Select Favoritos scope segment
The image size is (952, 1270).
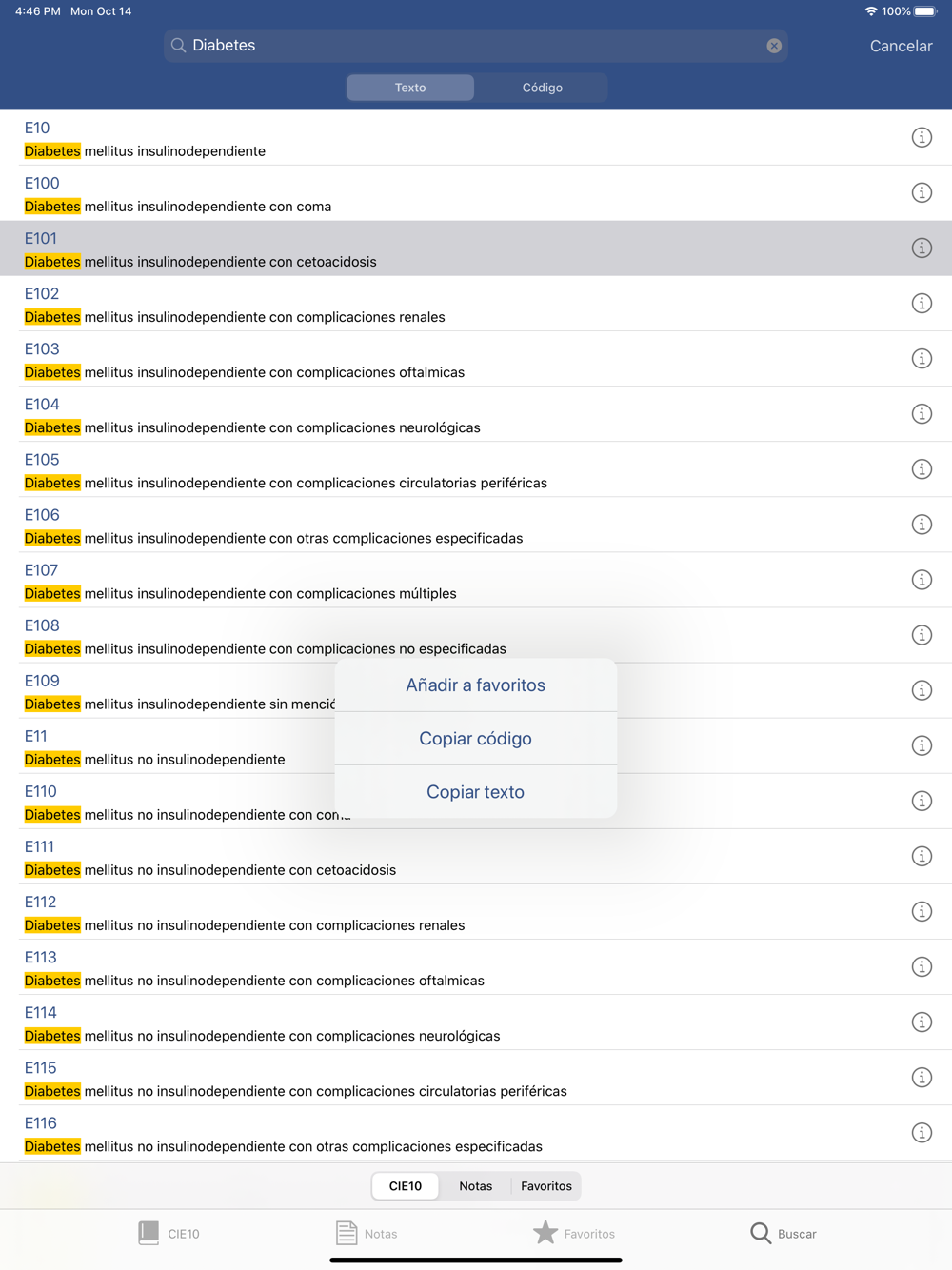coord(546,1186)
